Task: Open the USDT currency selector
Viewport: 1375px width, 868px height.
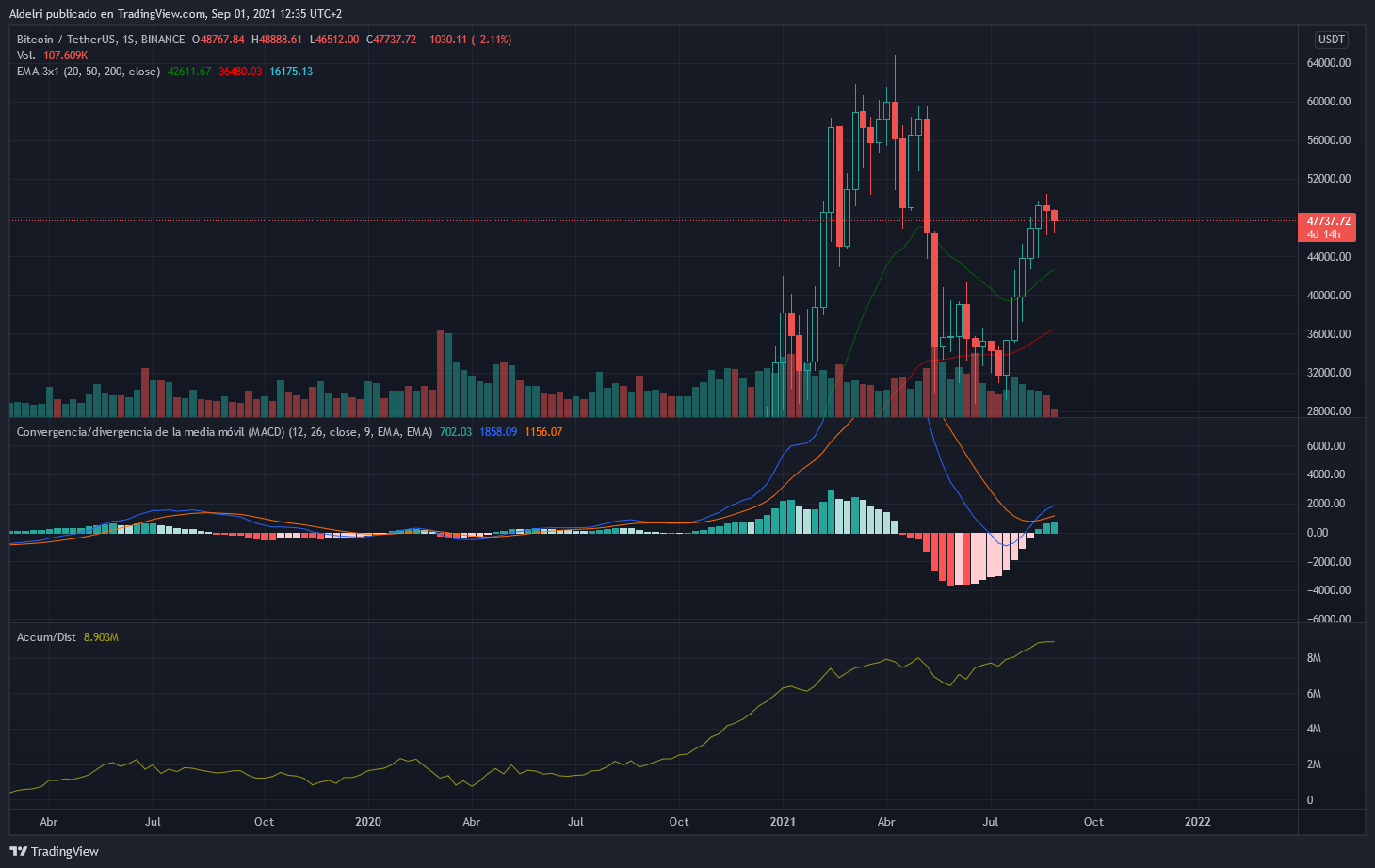Action: click(1331, 40)
